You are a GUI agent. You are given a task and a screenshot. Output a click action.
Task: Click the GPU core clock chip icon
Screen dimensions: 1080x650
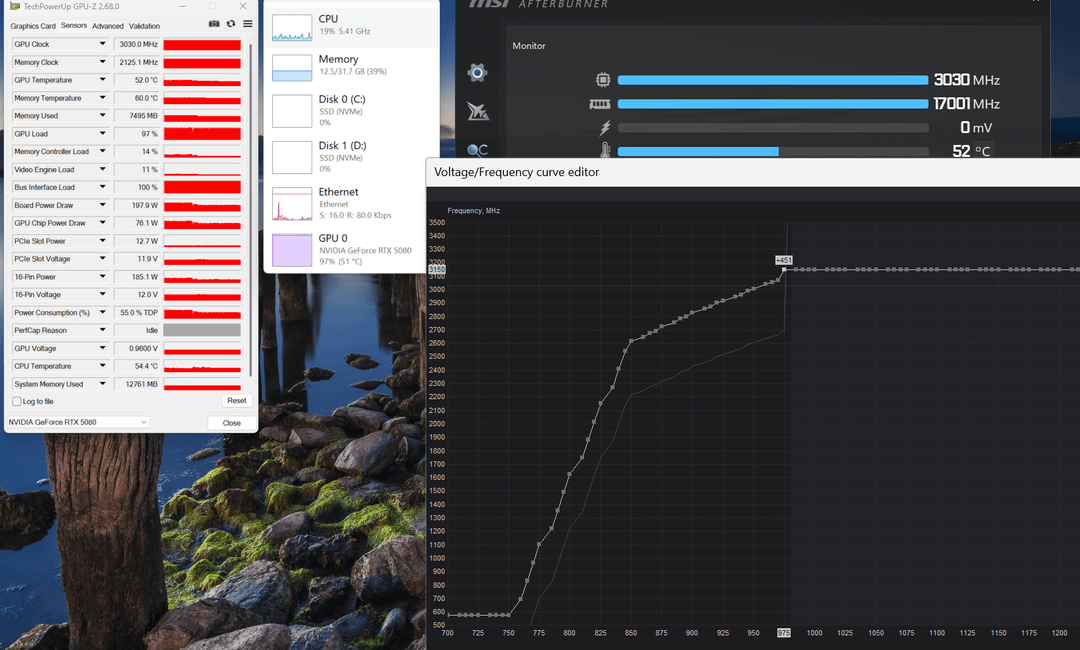tap(603, 80)
